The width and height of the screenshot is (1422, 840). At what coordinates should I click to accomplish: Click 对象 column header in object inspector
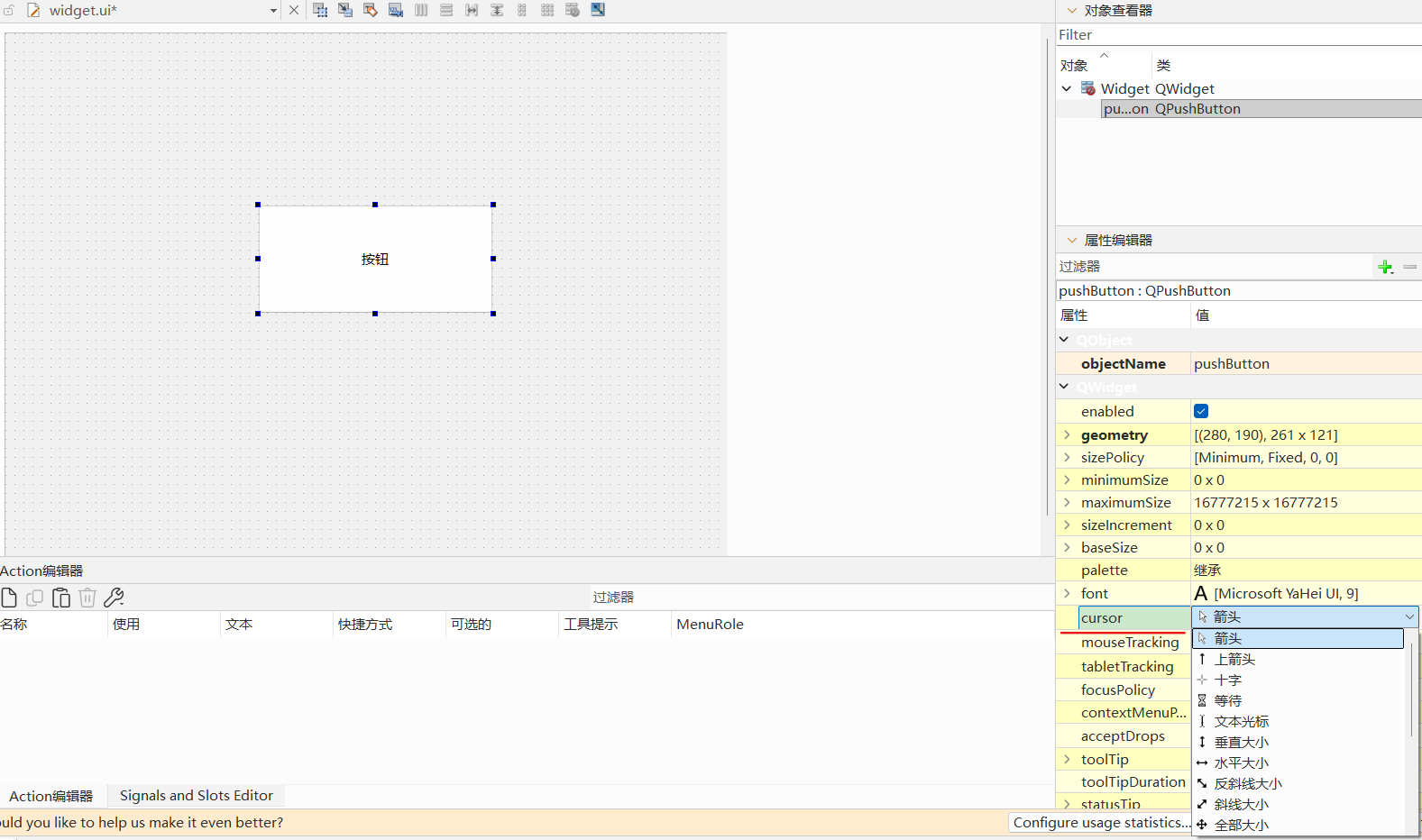pyautogui.click(x=1104, y=65)
